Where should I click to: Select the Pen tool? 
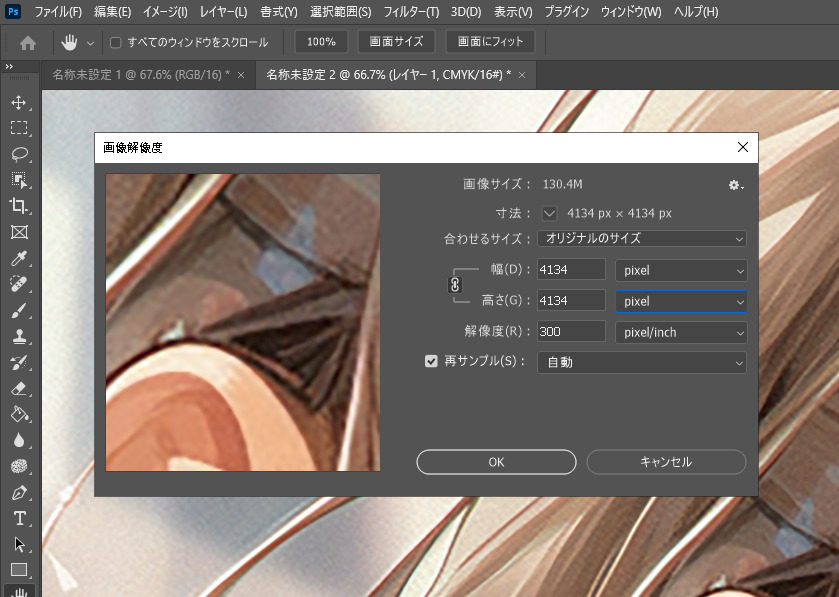[19, 493]
